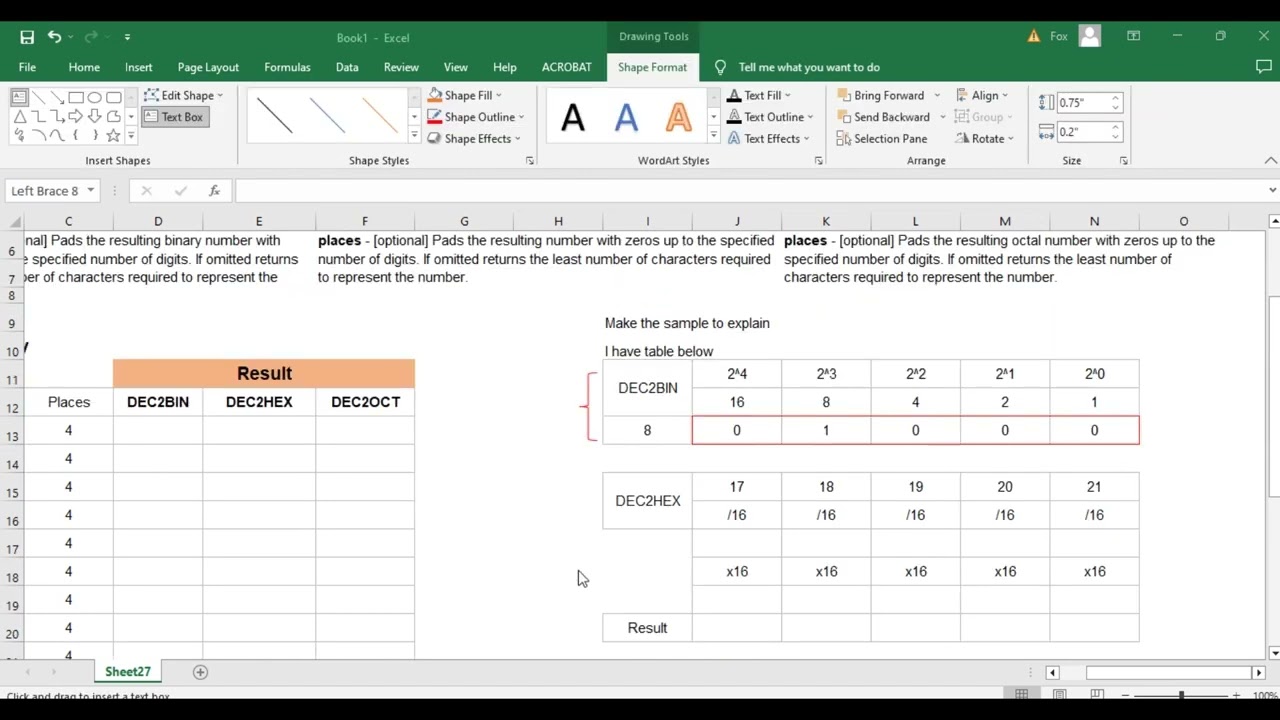The image size is (1280, 720).
Task: Open the Shape Effects dropdown
Action: point(474,139)
